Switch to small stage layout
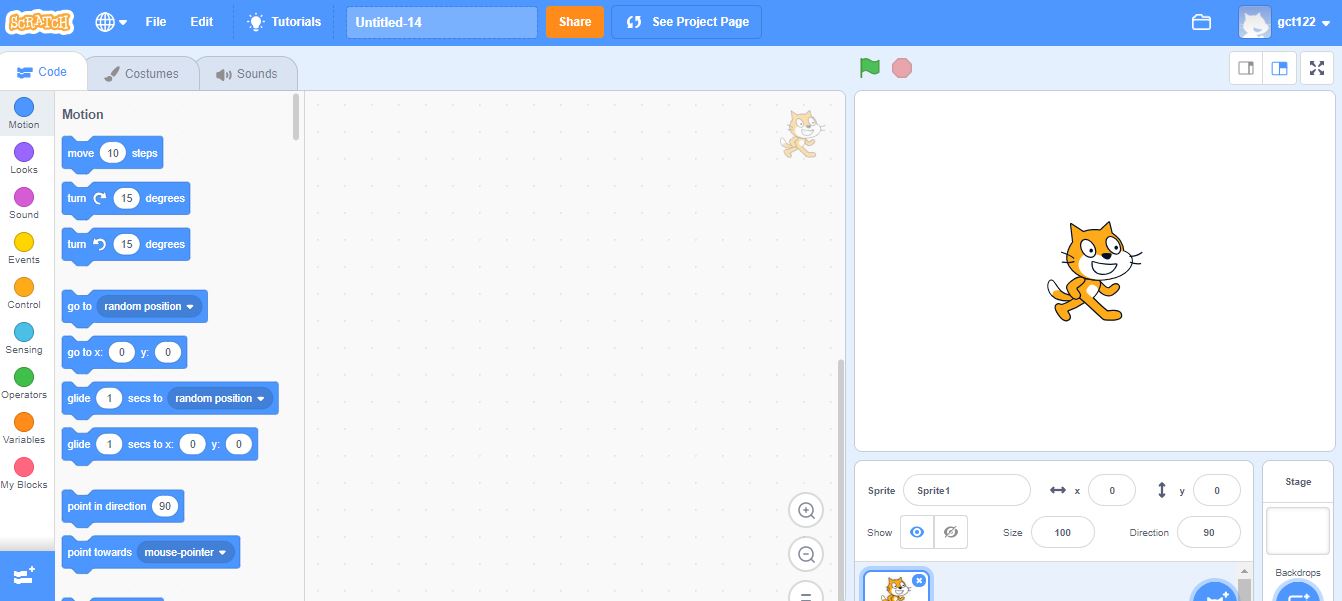The width and height of the screenshot is (1342, 601). click(x=1246, y=68)
